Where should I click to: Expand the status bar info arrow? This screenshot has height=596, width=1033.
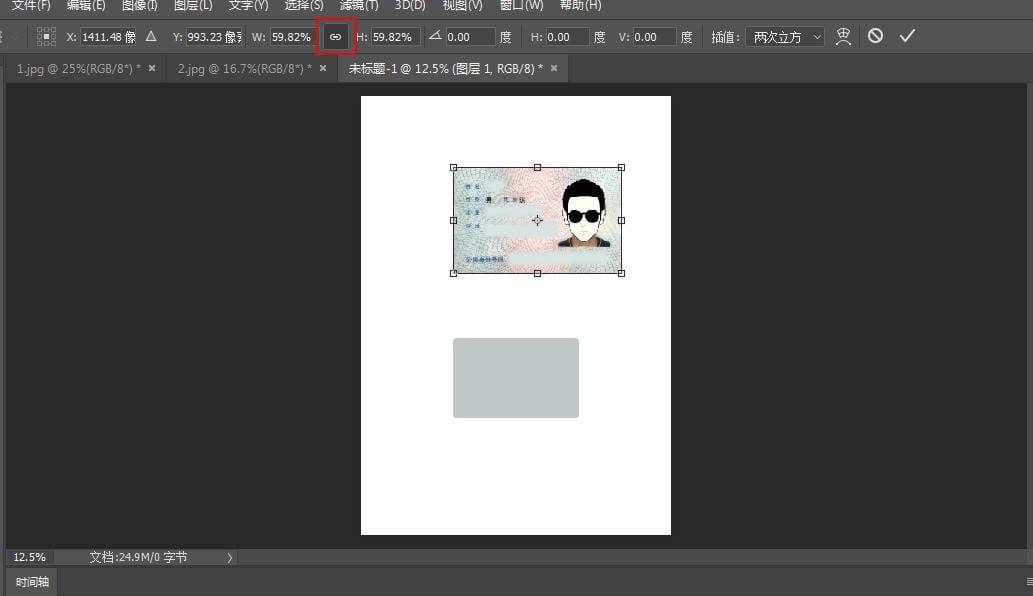(230, 557)
